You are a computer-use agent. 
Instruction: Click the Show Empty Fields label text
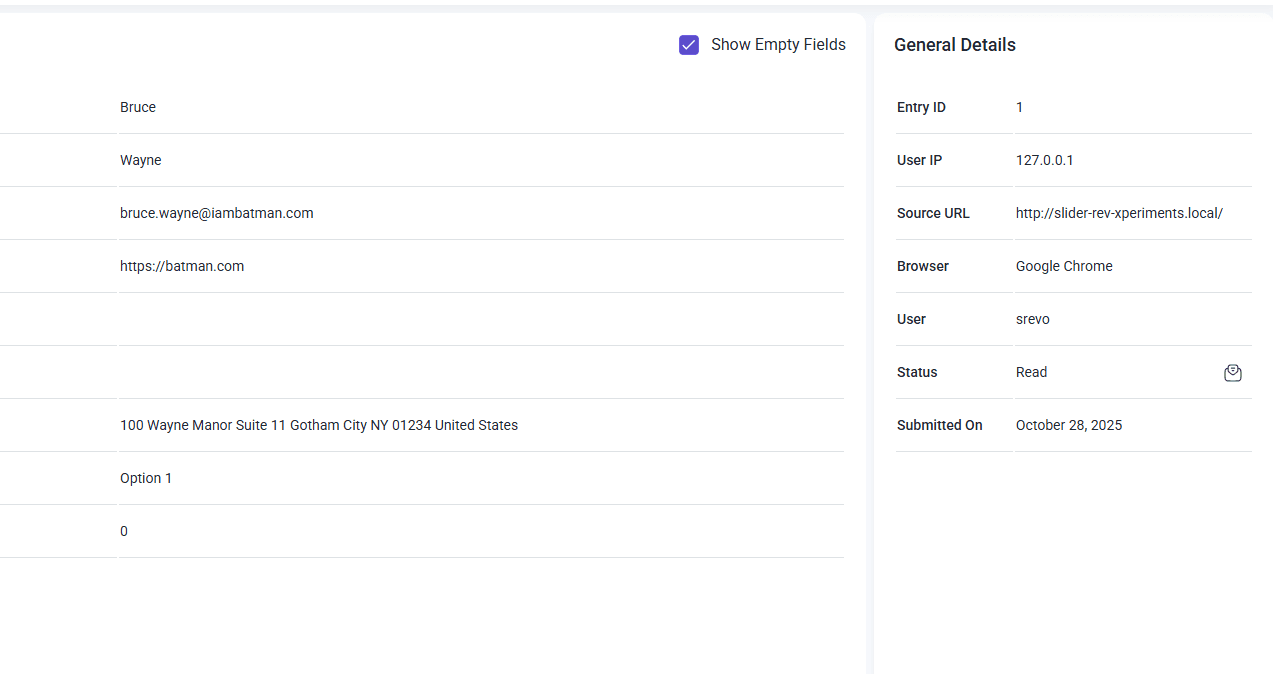(778, 45)
